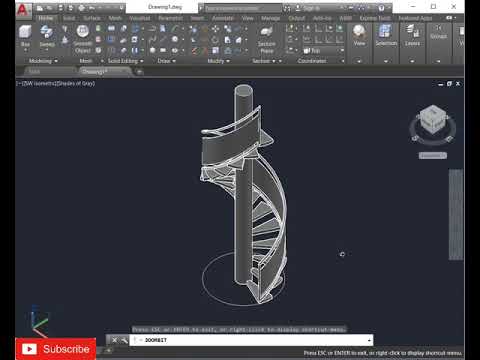Click the search field in title bar
The width and height of the screenshot is (480, 360).
[243, 8]
